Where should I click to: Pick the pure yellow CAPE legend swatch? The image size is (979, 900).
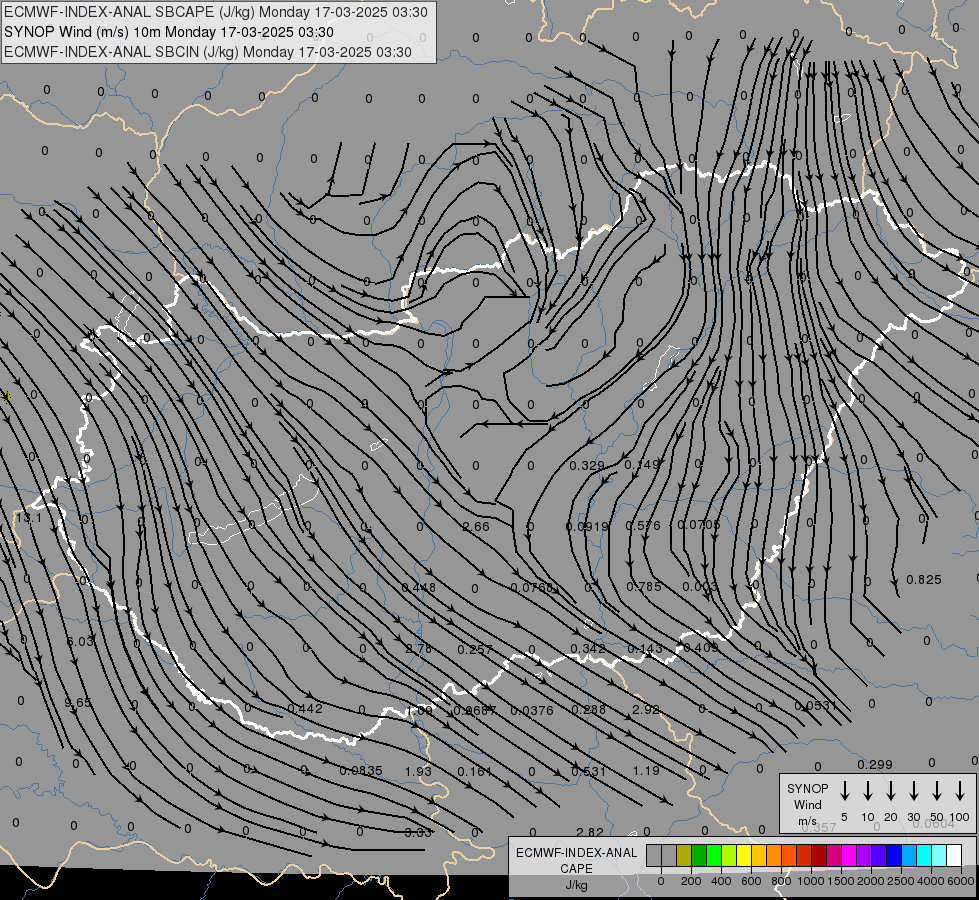[x=744, y=855]
